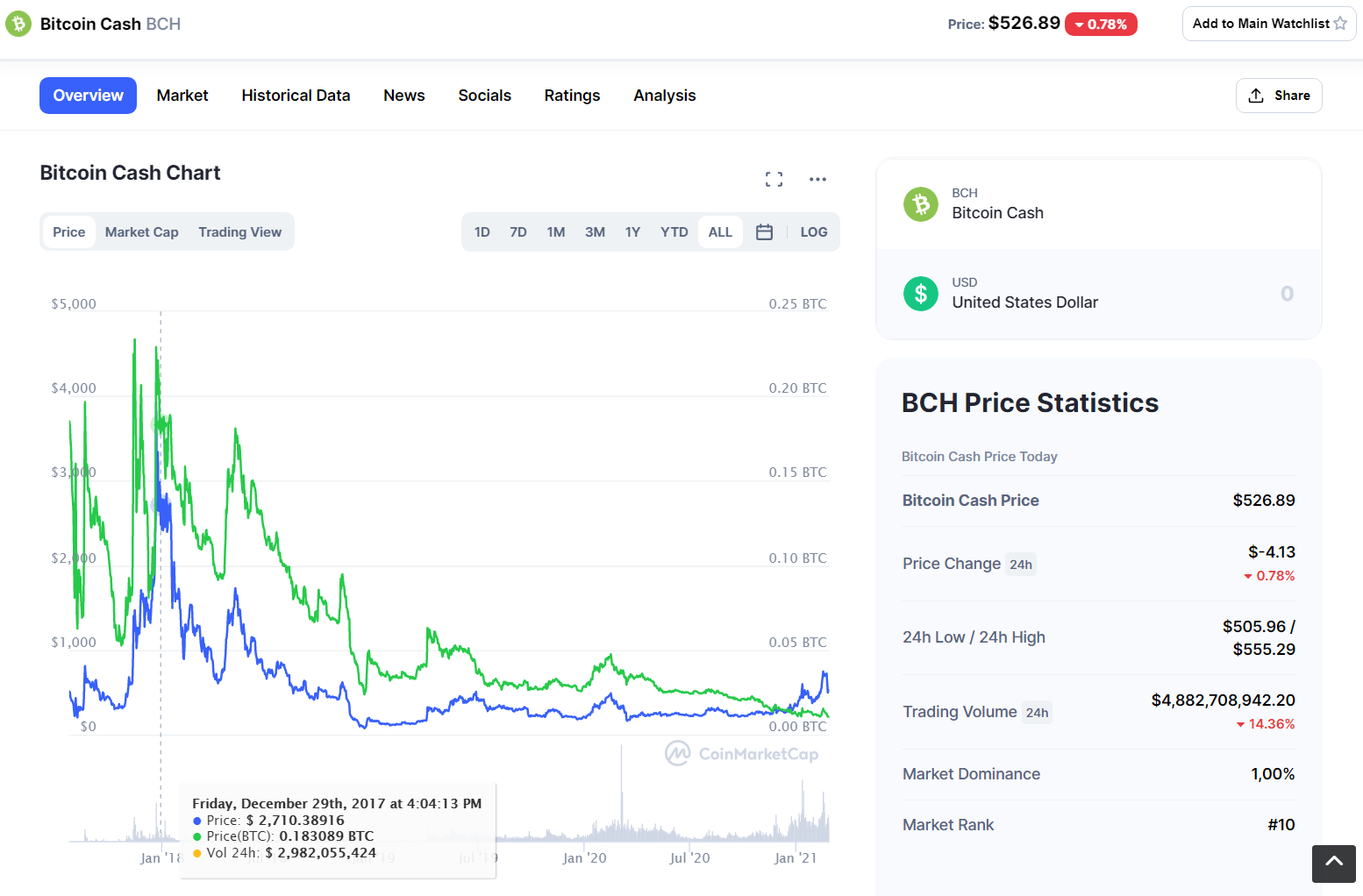Image resolution: width=1363 pixels, height=896 pixels.
Task: Click the Market Dominance 1,00% value
Action: coord(1273,774)
